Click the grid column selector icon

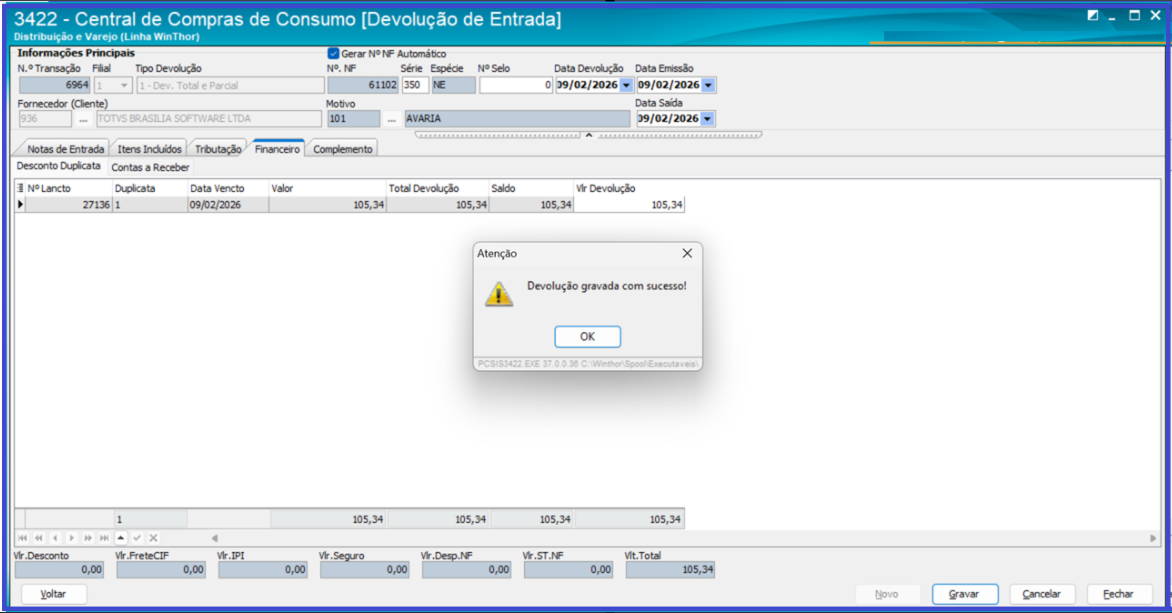20,188
